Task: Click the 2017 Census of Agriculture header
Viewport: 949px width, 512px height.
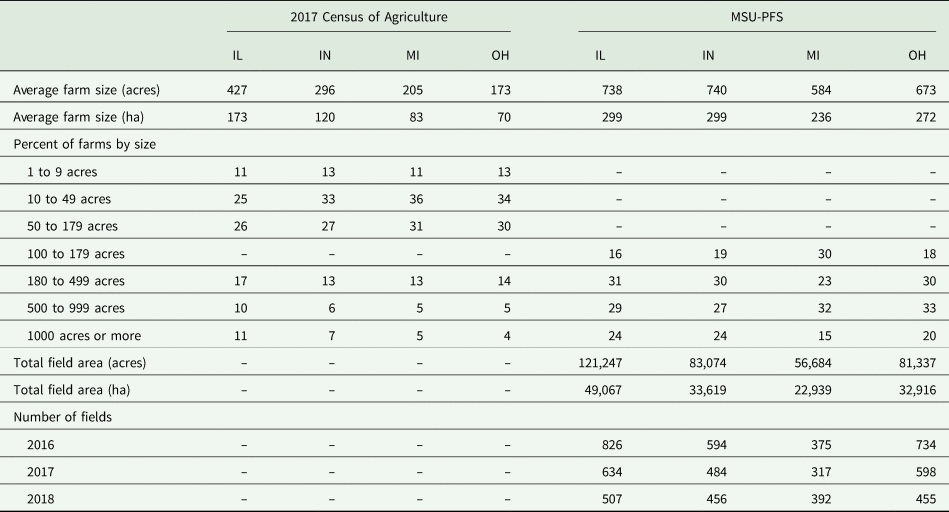Action: (x=369, y=17)
